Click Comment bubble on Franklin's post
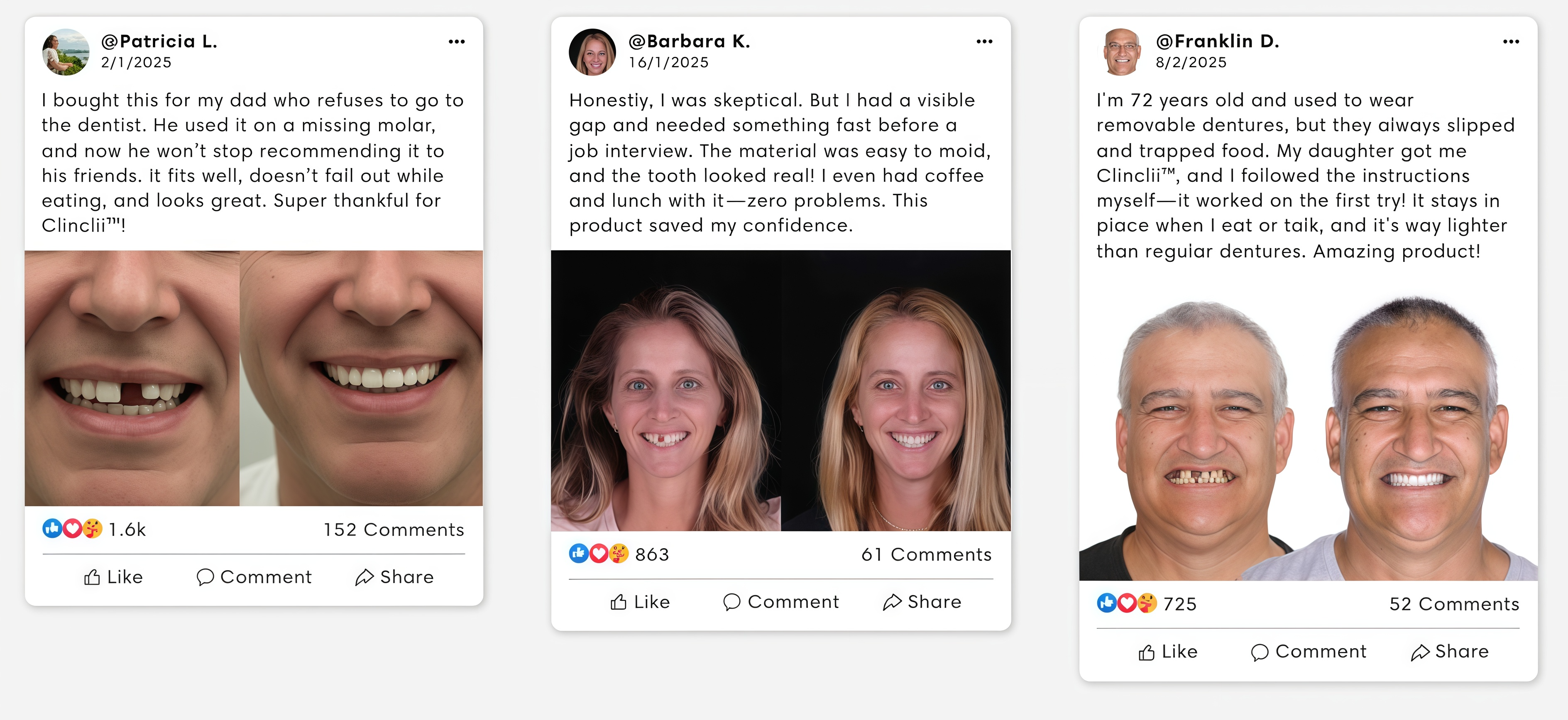 (x=1260, y=652)
